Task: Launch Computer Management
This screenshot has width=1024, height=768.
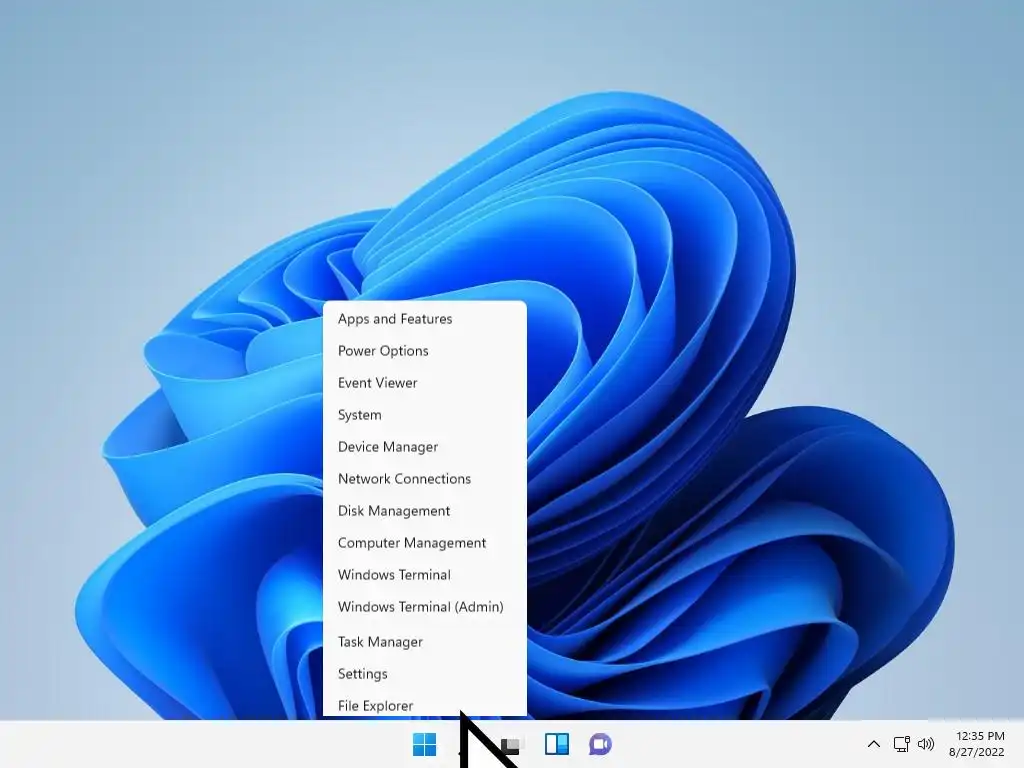Action: point(424,543)
